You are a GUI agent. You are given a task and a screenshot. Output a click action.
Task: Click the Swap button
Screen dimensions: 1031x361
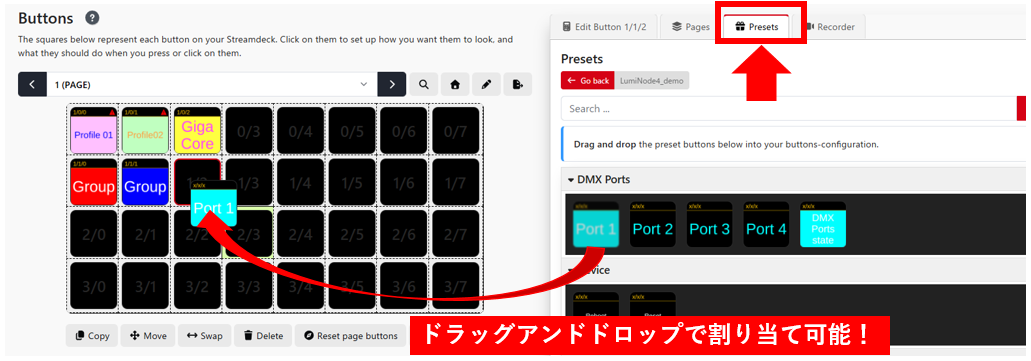tap(204, 335)
